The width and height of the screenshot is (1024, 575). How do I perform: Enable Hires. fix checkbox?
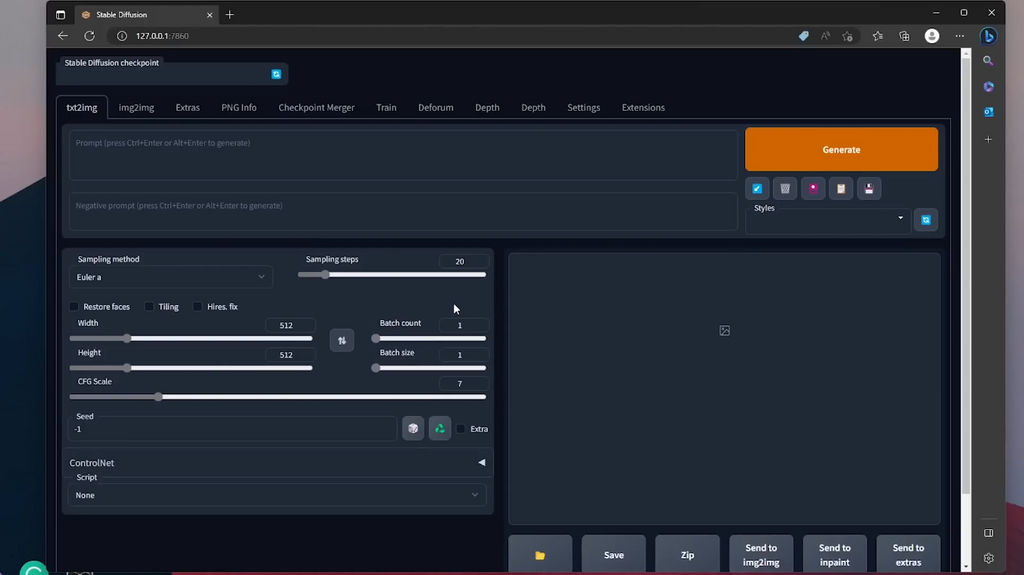[x=197, y=306]
